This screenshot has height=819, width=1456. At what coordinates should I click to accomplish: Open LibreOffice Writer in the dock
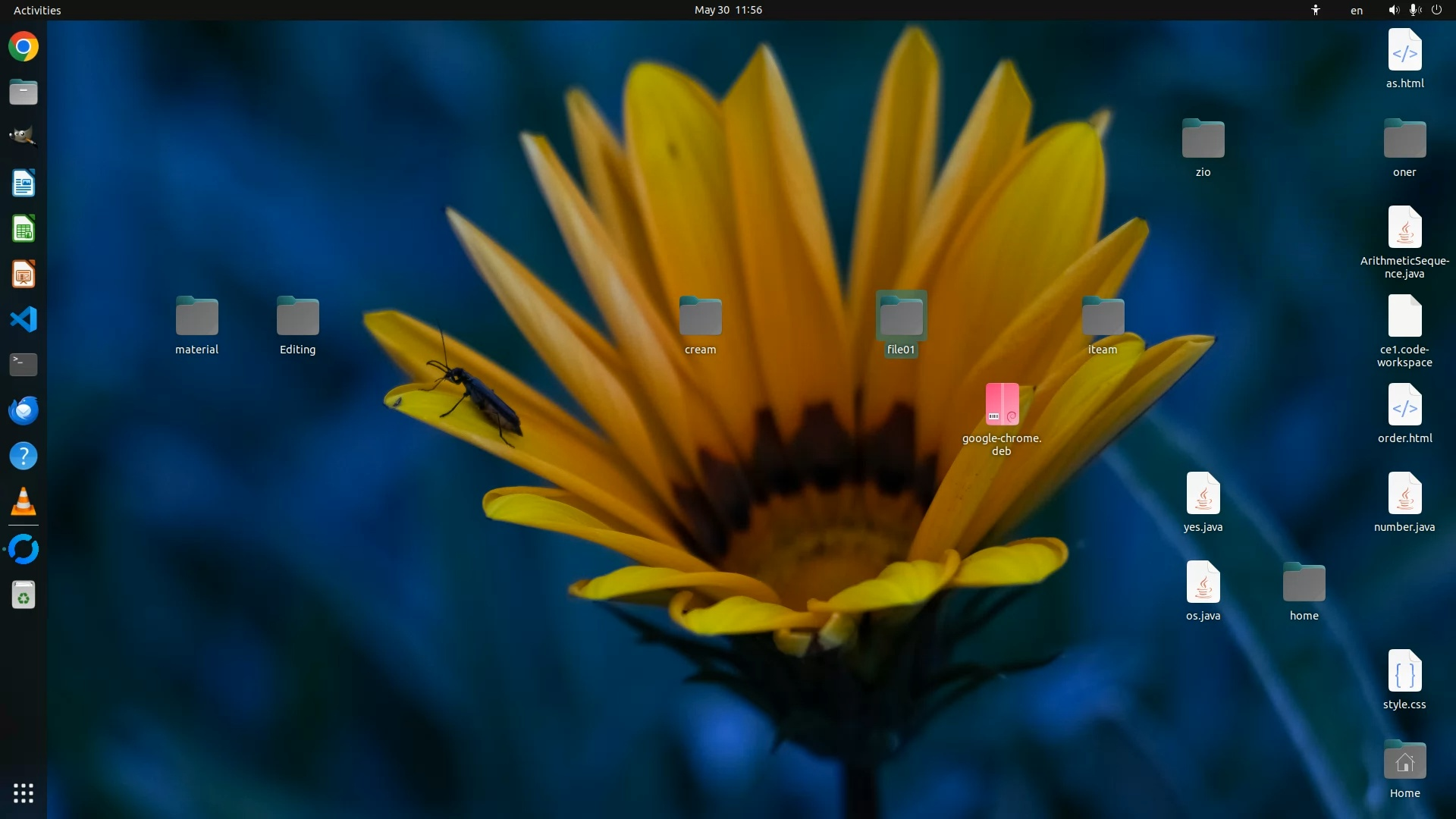click(x=24, y=184)
